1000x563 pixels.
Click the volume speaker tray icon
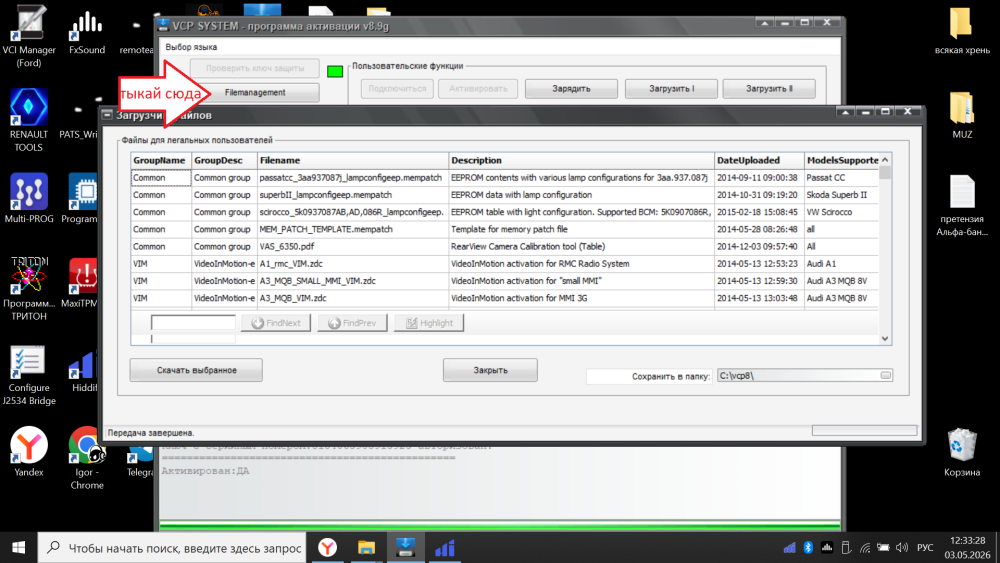coord(902,548)
